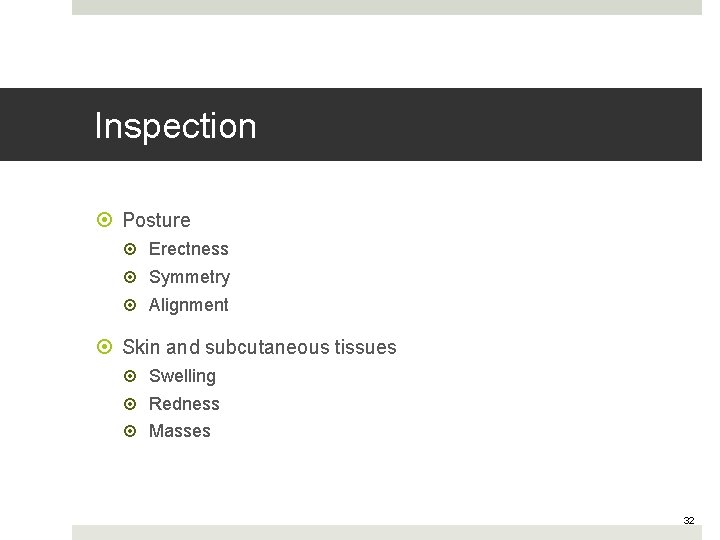720x540 pixels.
Task: Click the bullet icon beside Erectness
Action: pyautogui.click(x=130, y=249)
